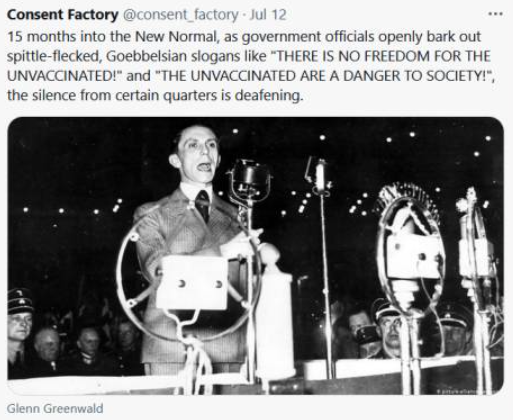Image resolution: width=513 pixels, height=420 pixels.
Task: Click the phrase "THERE IS NO FREEDOM FOR THE"
Action: click(382, 56)
